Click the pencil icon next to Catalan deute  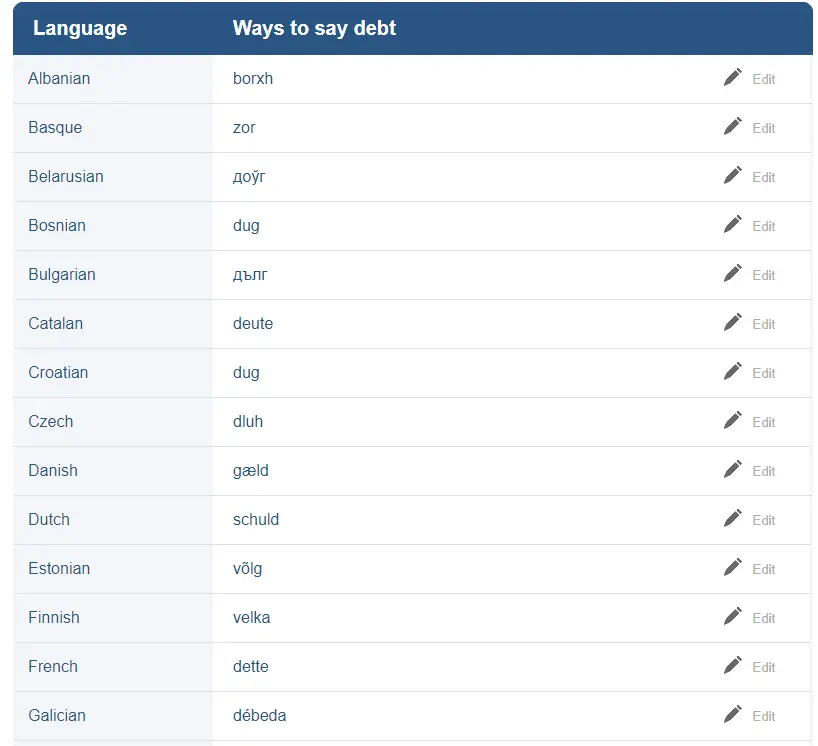point(733,323)
